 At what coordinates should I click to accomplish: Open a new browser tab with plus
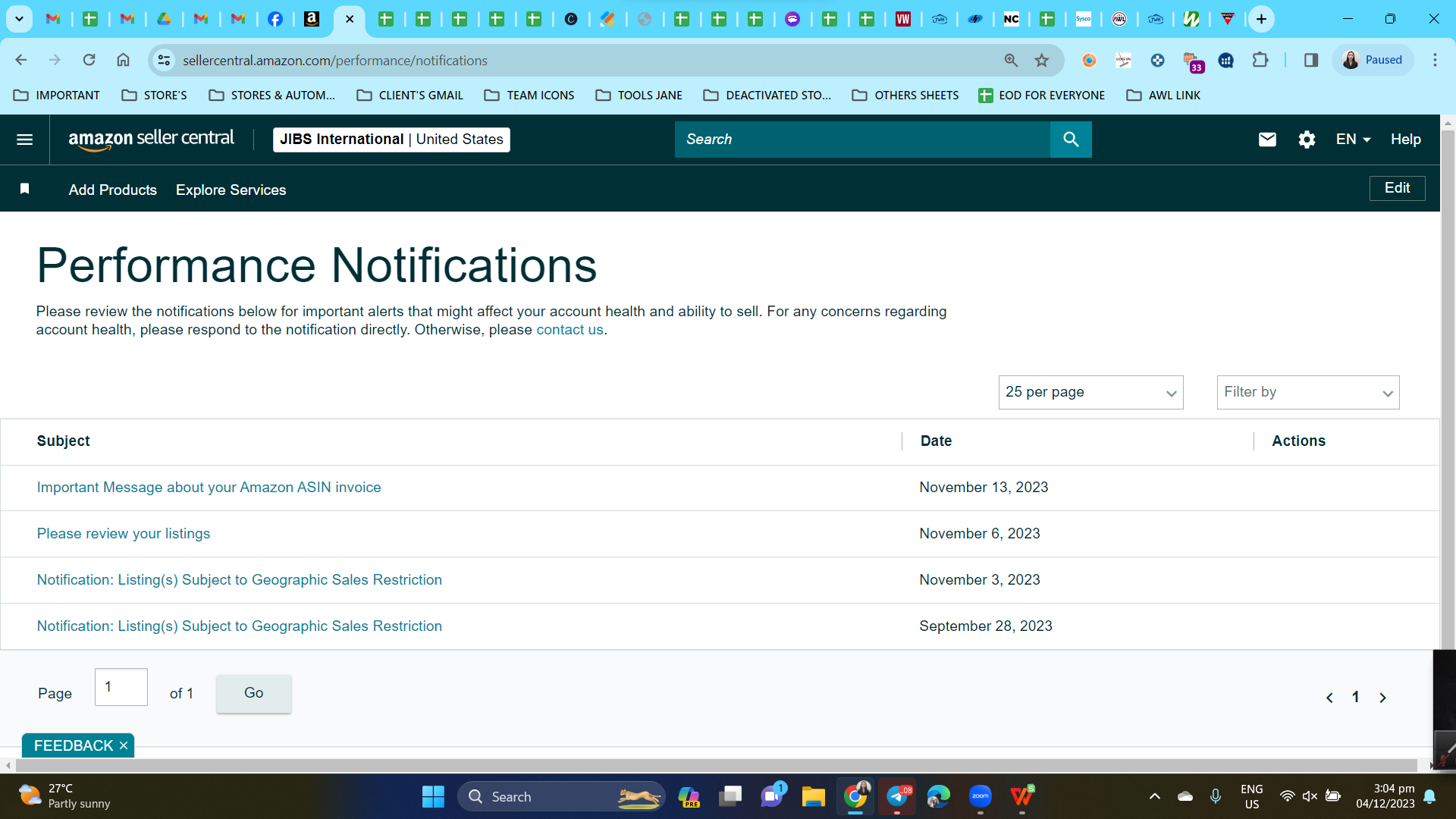coord(1261,19)
